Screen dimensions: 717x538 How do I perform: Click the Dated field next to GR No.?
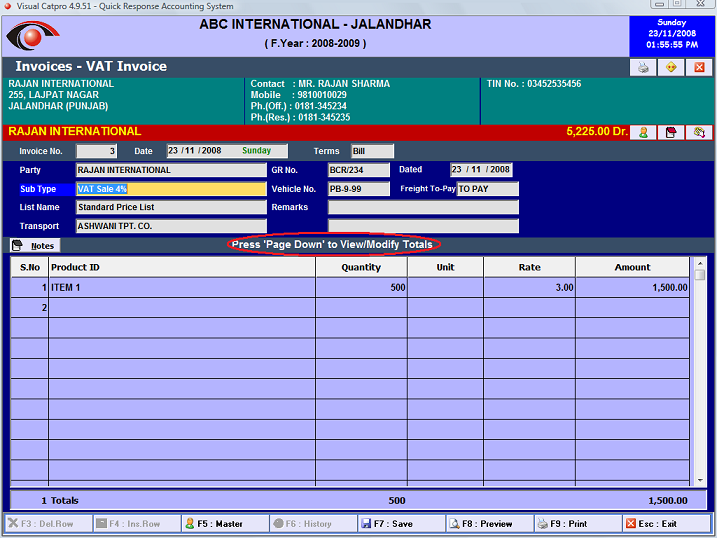tap(481, 170)
